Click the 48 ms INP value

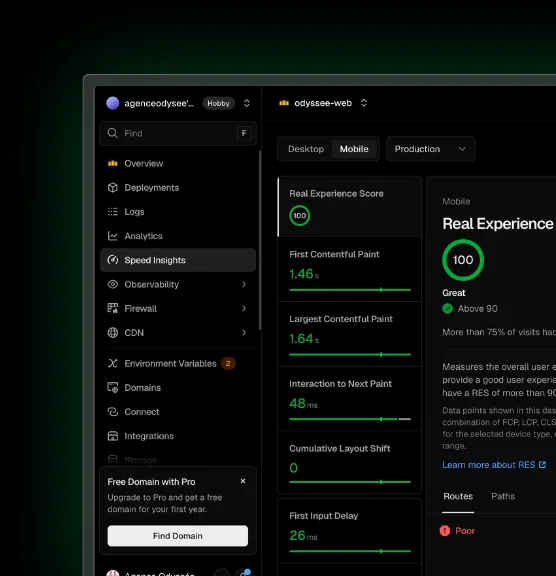click(303, 403)
